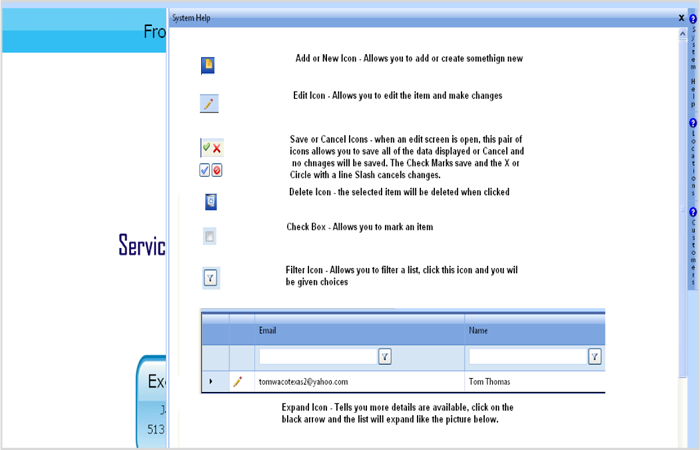Open the System Help side tab
The width and height of the screenshot is (700, 450).
693,62
